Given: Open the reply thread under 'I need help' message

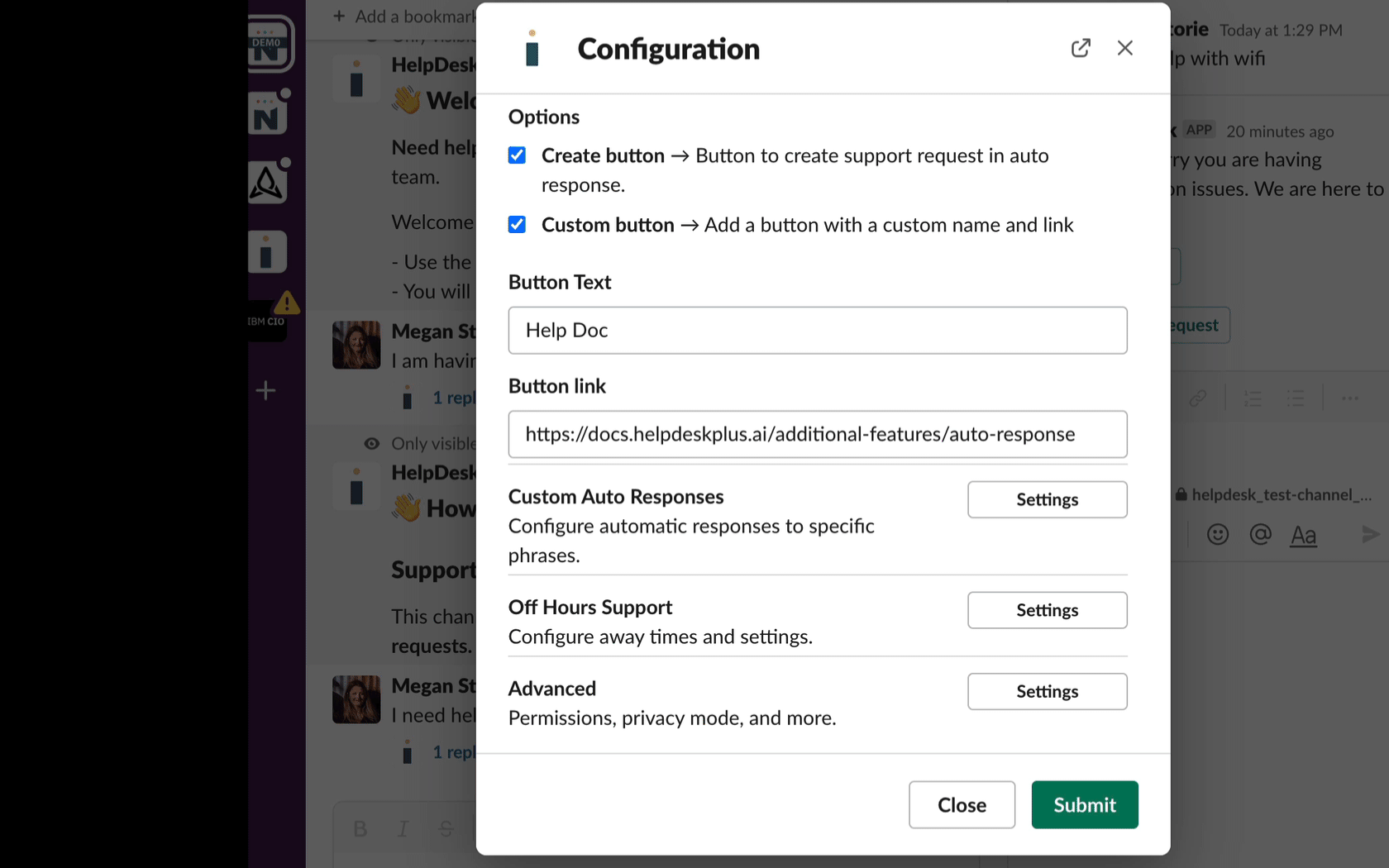Looking at the screenshot, I should click(x=454, y=752).
